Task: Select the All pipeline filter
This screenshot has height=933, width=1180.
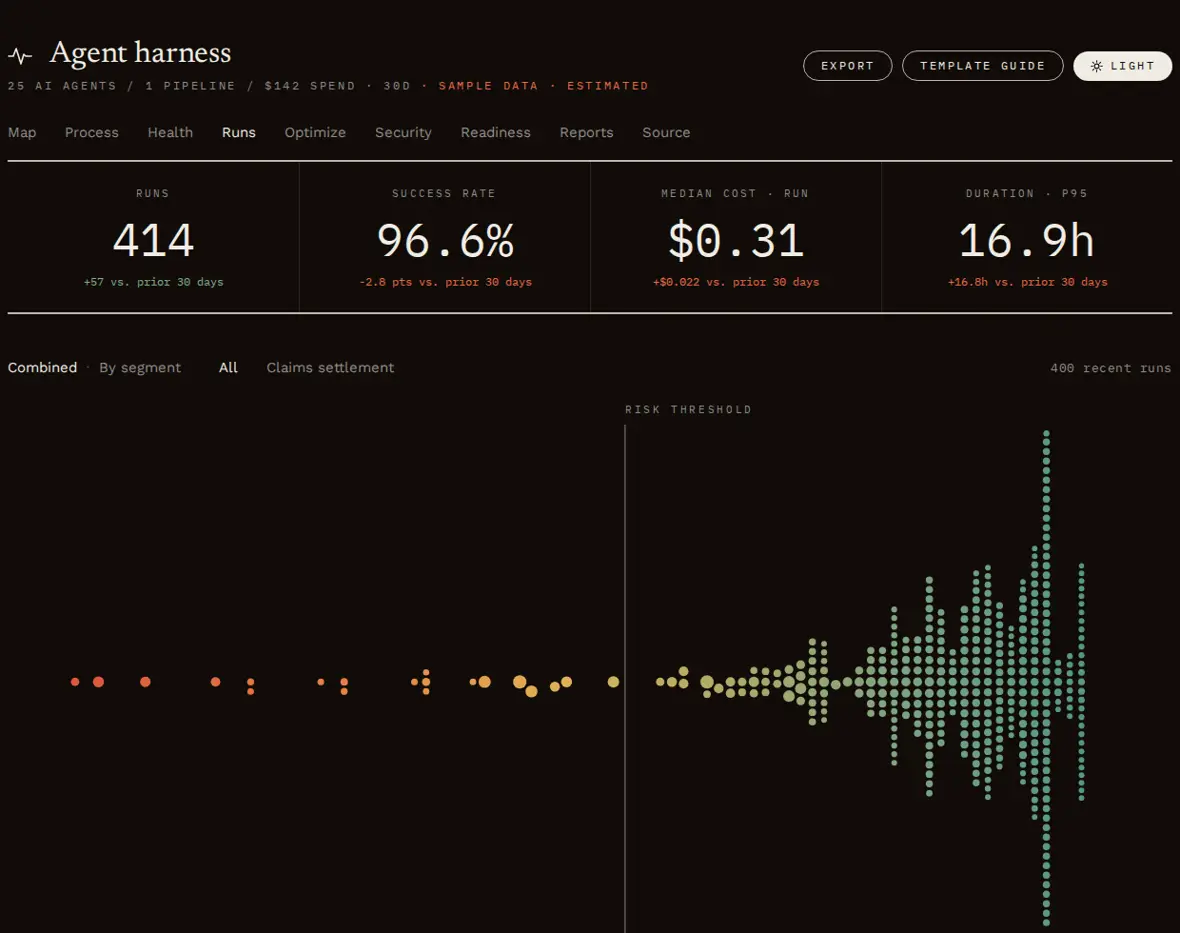Action: coord(228,367)
